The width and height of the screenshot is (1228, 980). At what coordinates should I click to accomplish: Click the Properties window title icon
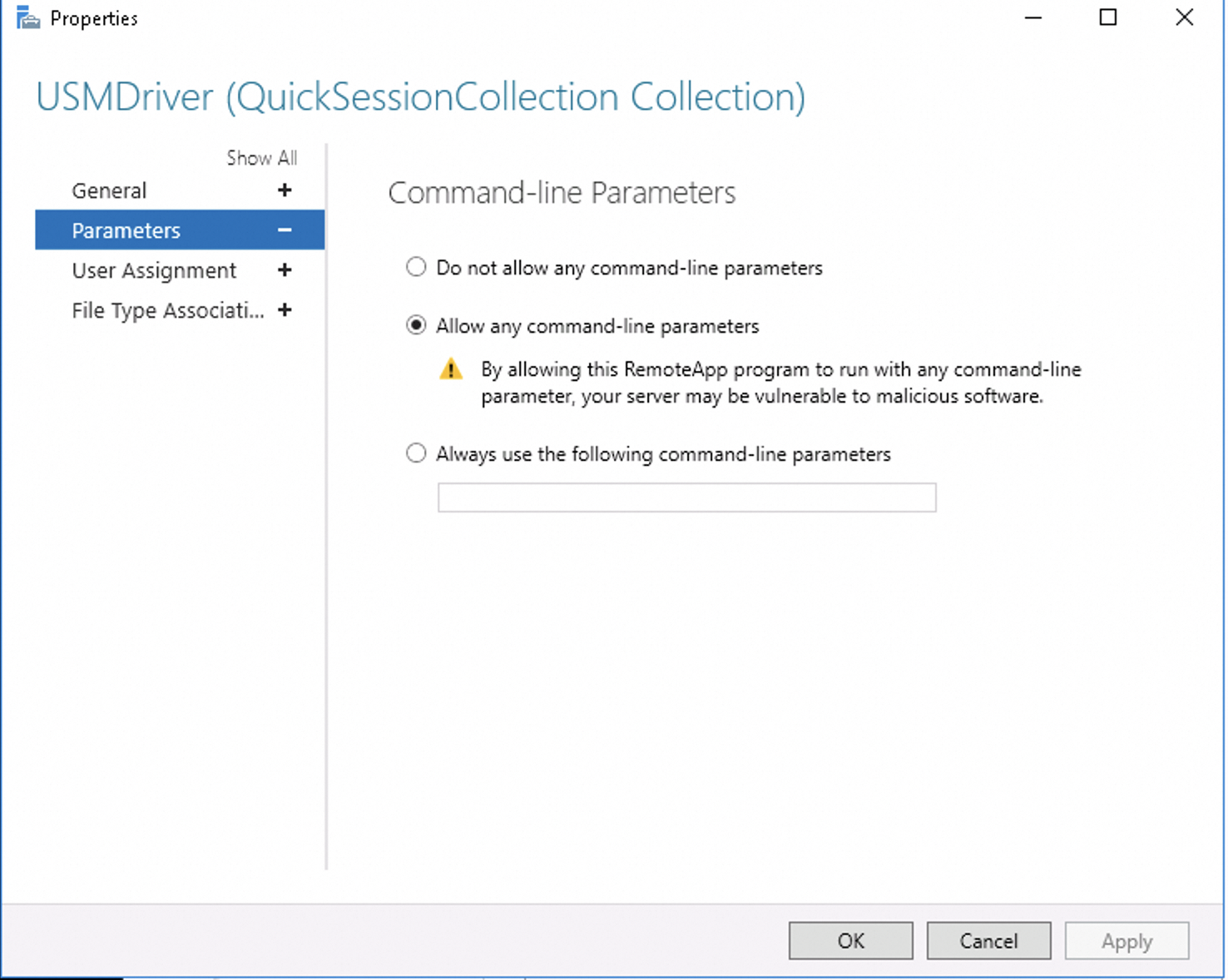[x=27, y=18]
